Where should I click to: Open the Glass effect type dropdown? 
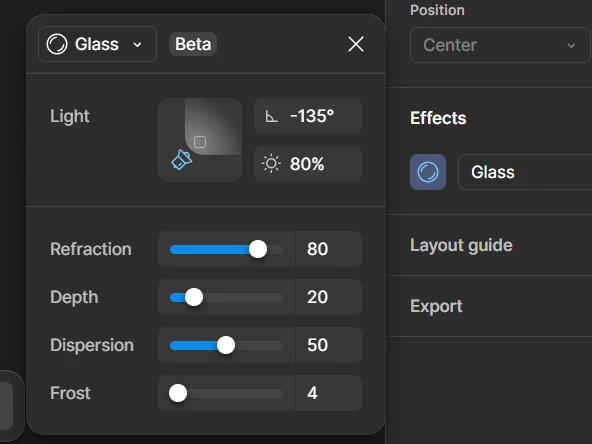97,44
